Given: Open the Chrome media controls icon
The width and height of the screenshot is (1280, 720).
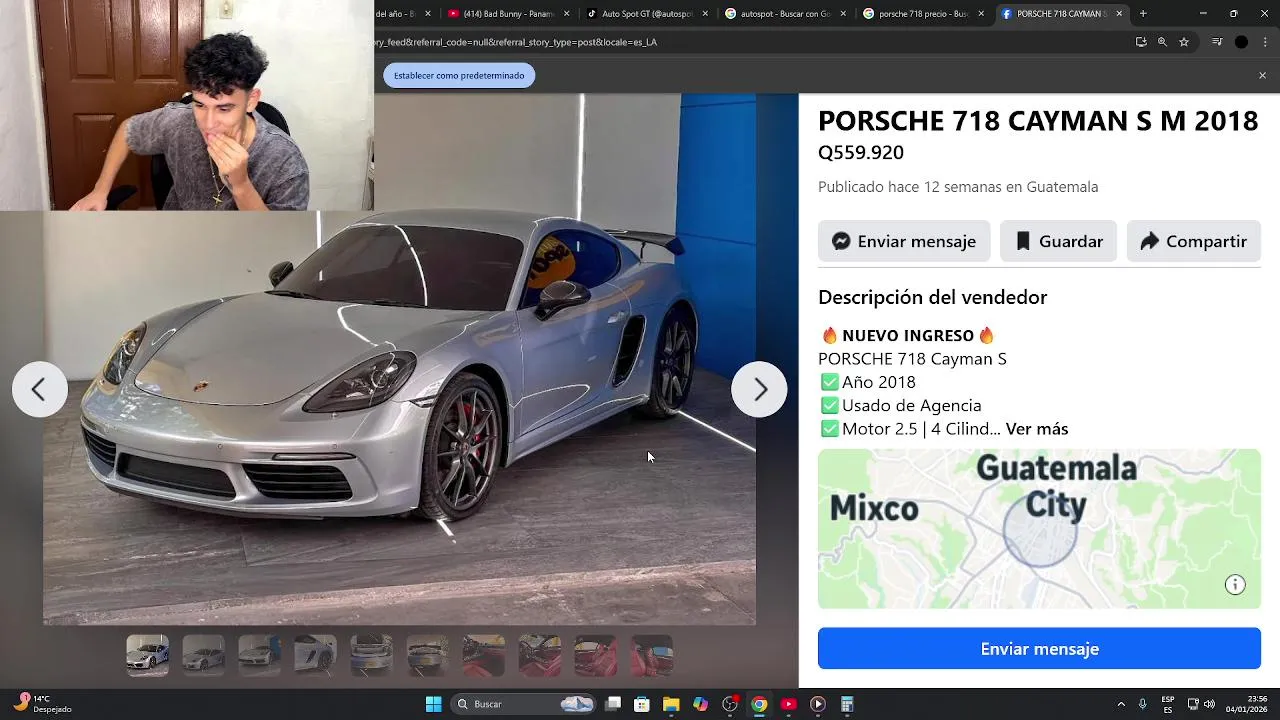Looking at the screenshot, I should (x=1217, y=42).
